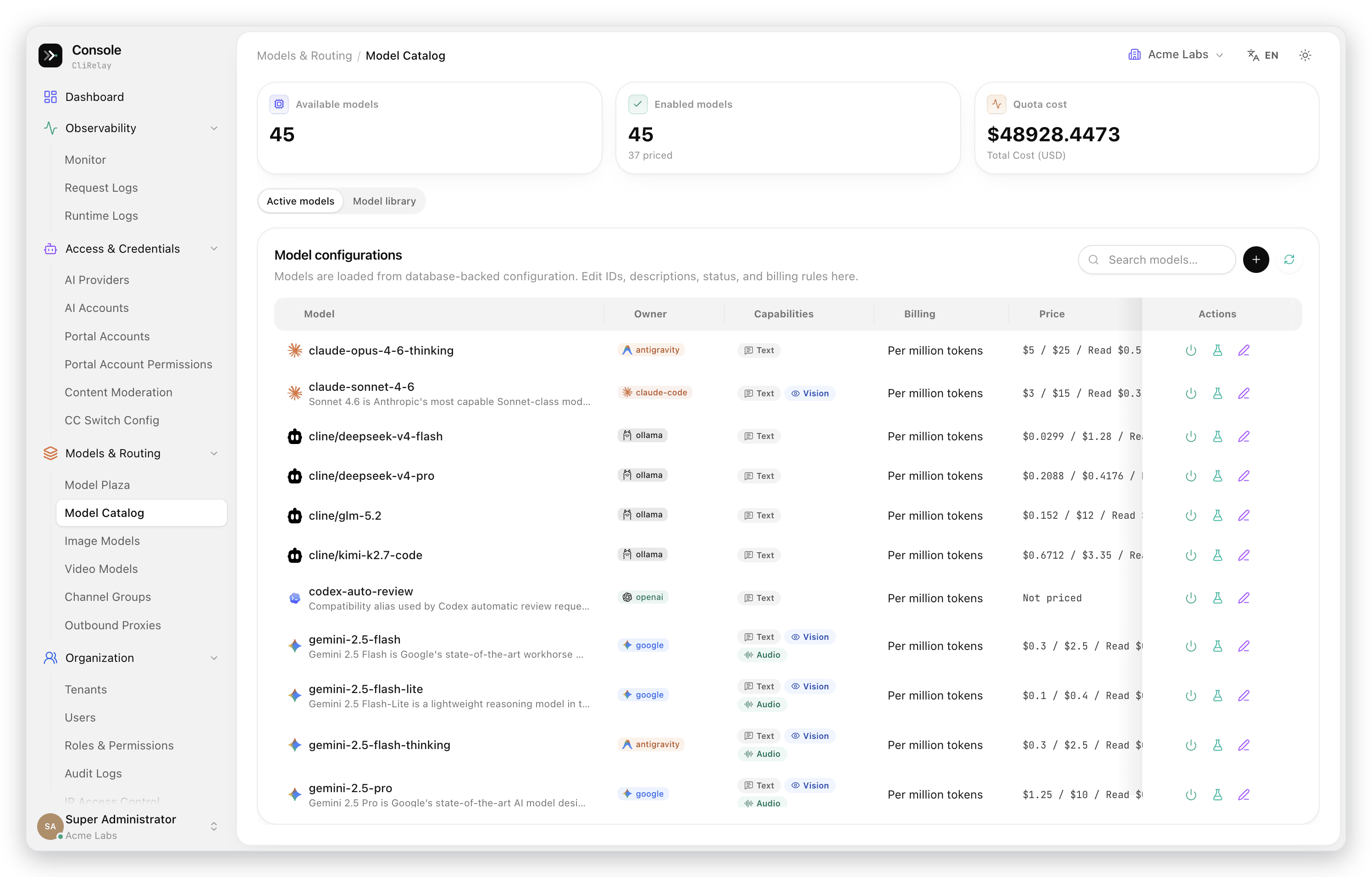The height and width of the screenshot is (877, 1372).
Task: Toggle power for claude-sonnet-4-6
Action: (1190, 393)
